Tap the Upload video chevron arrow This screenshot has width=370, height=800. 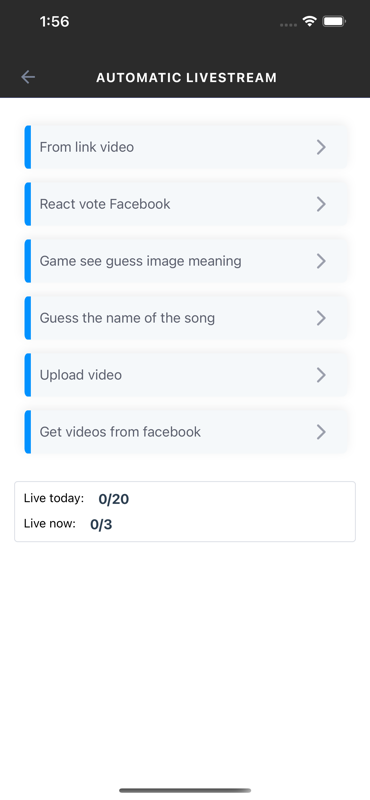point(321,375)
